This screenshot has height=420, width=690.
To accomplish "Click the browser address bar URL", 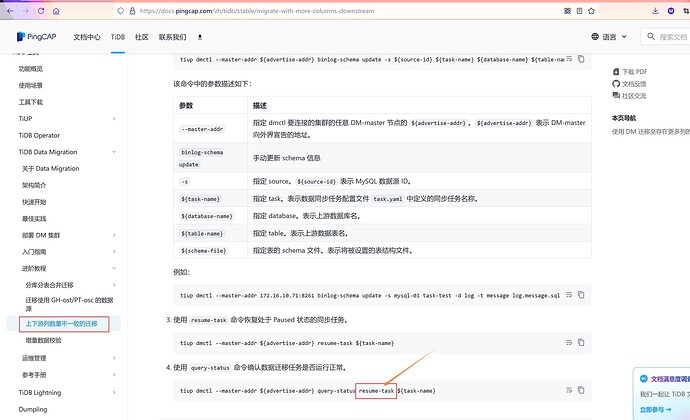I will (257, 11).
